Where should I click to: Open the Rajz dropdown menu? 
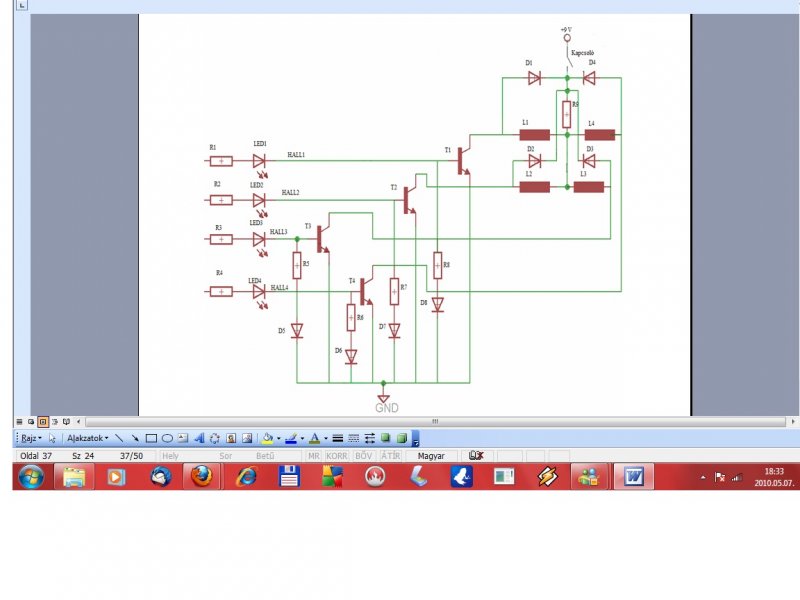click(31, 438)
